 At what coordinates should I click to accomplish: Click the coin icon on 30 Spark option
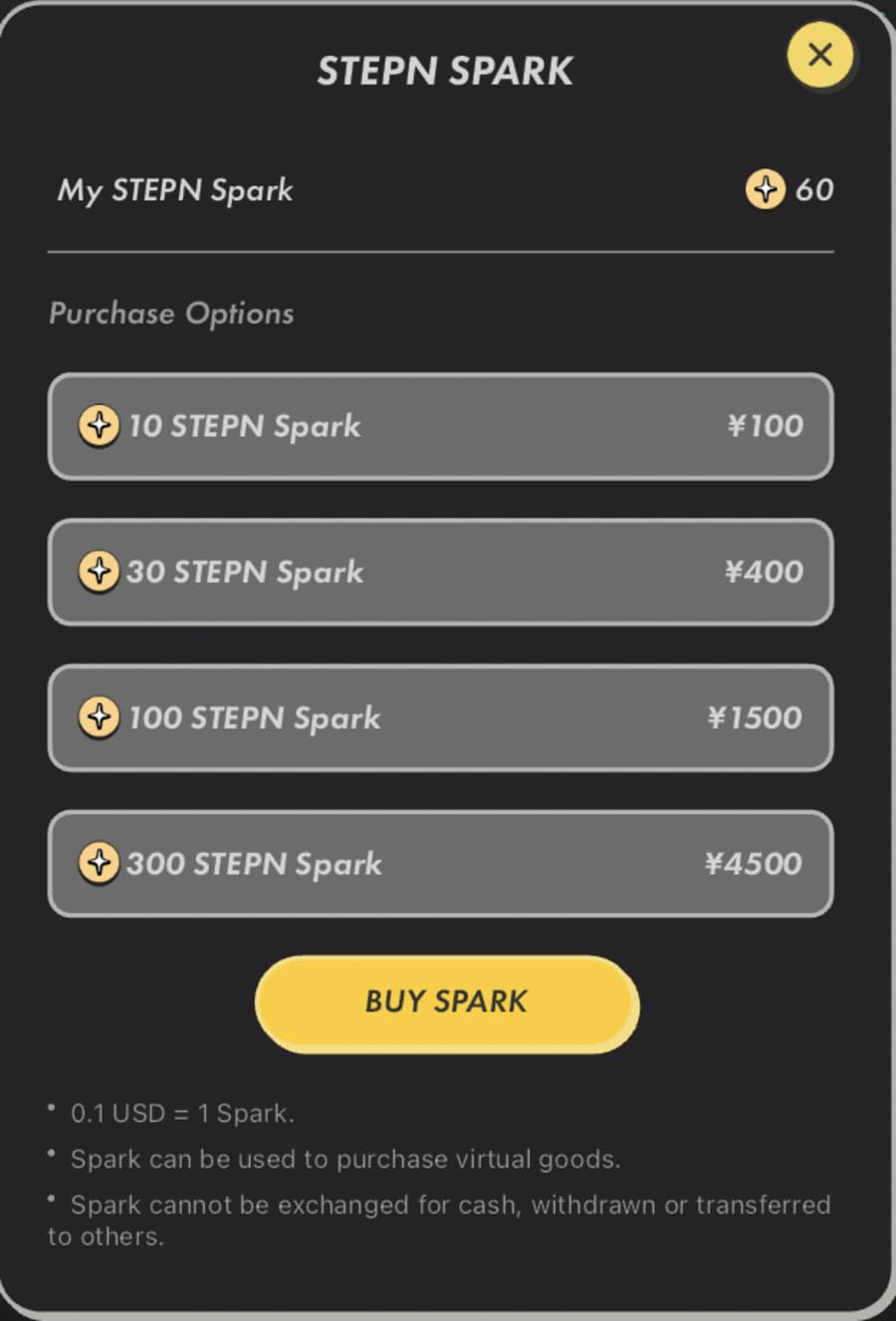tap(99, 571)
